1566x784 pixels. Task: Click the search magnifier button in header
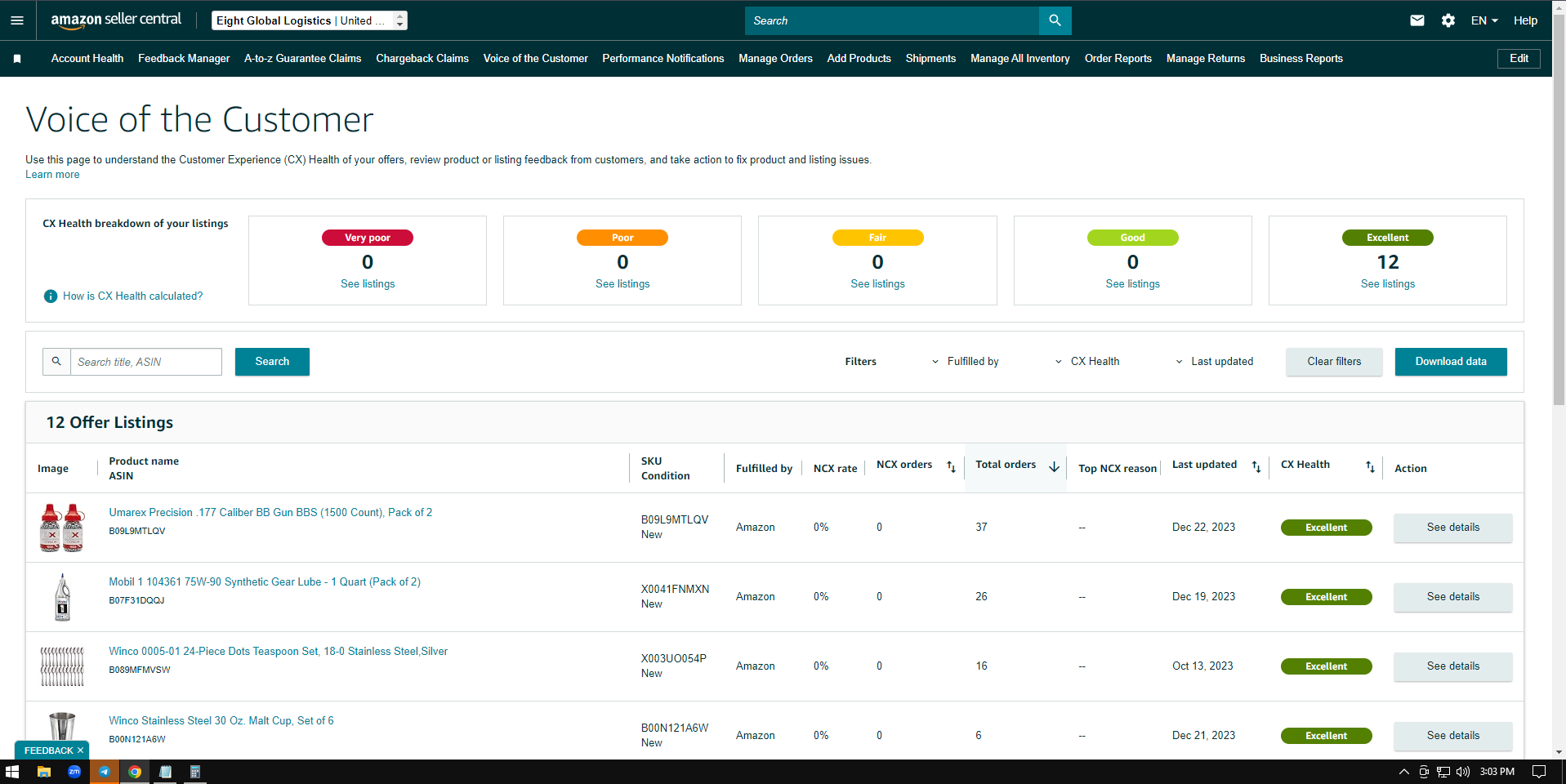pos(1055,20)
